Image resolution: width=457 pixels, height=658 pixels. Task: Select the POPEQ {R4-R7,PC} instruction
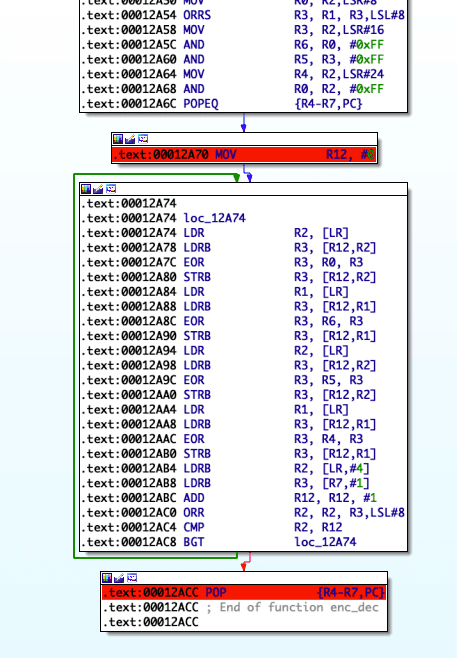(222, 104)
